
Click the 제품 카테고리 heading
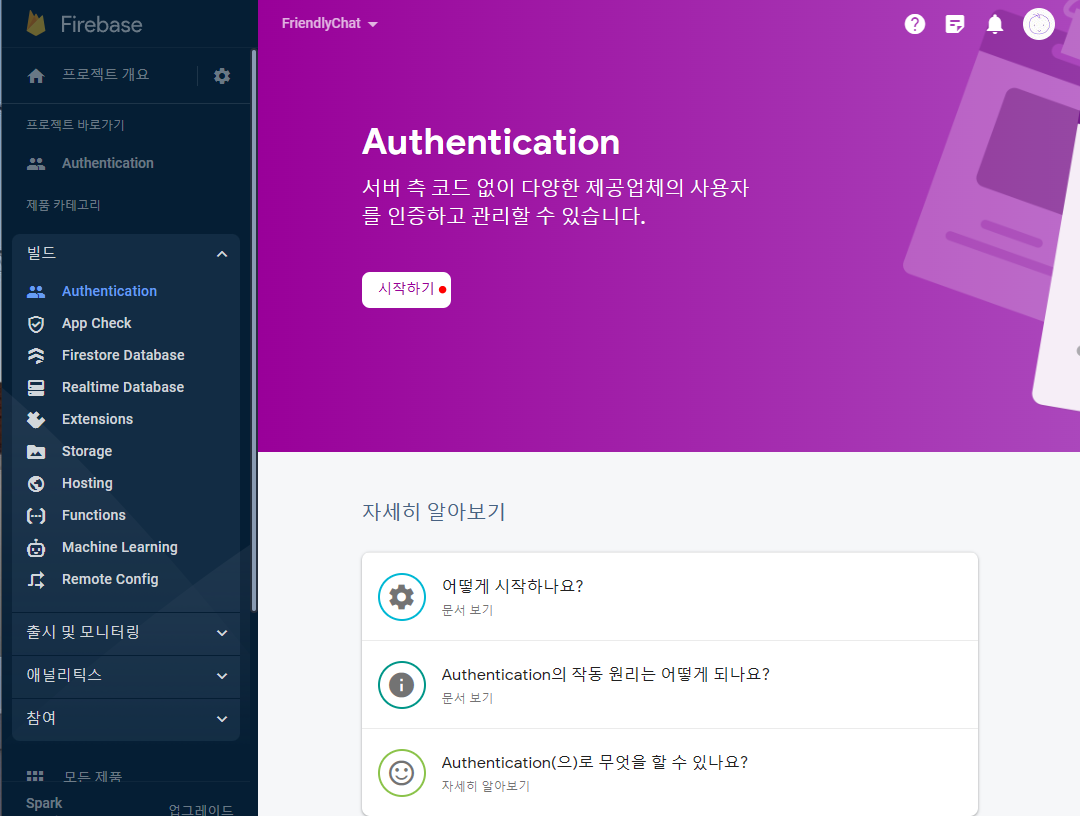[x=63, y=205]
